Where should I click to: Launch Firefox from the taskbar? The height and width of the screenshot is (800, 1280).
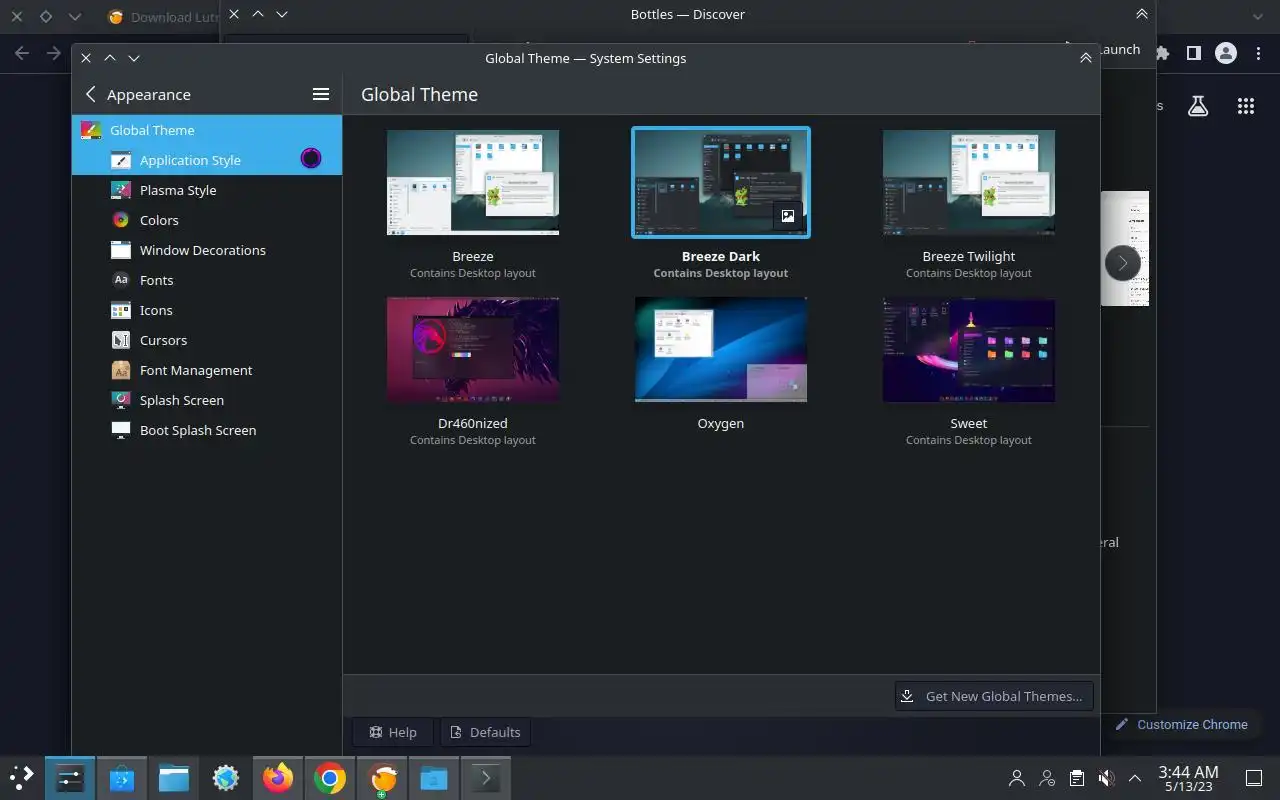[x=278, y=778]
